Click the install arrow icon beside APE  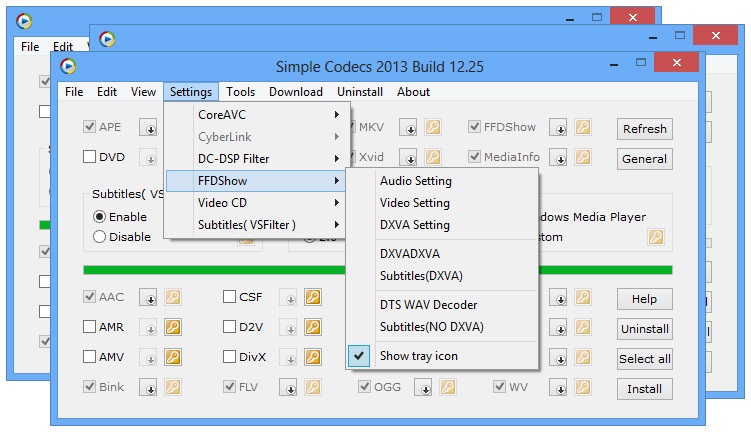(x=148, y=128)
